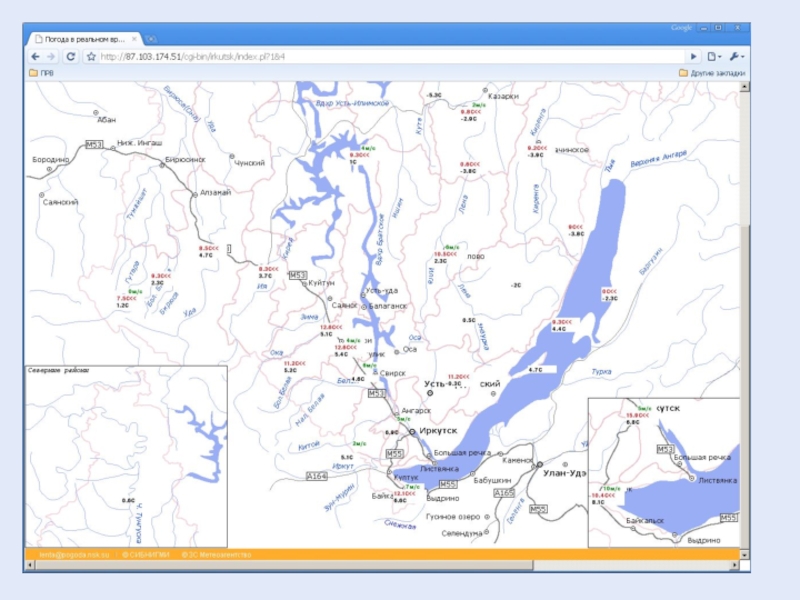Open the wrench settings menu

click(737, 57)
